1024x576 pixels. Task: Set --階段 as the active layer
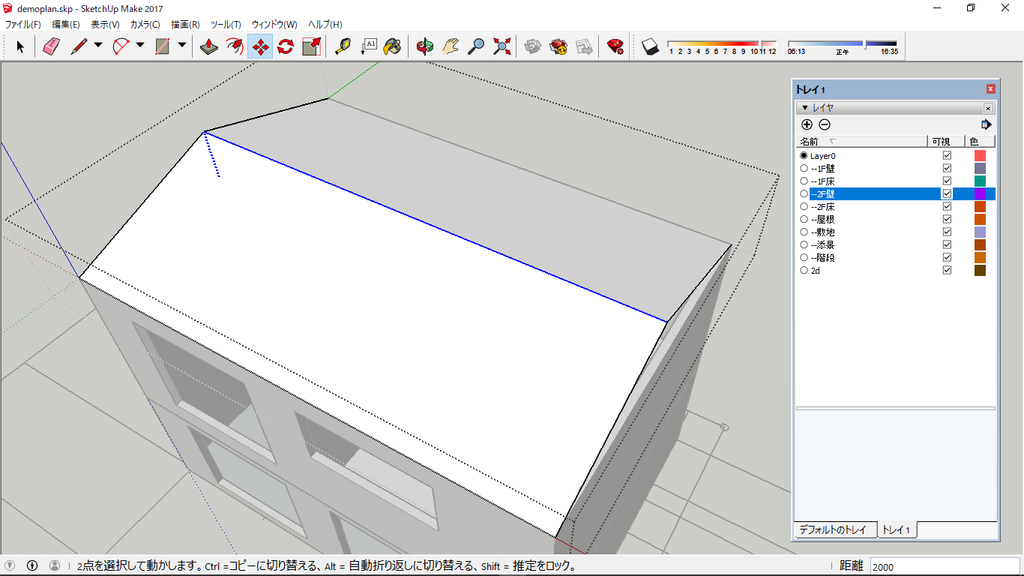pos(804,257)
